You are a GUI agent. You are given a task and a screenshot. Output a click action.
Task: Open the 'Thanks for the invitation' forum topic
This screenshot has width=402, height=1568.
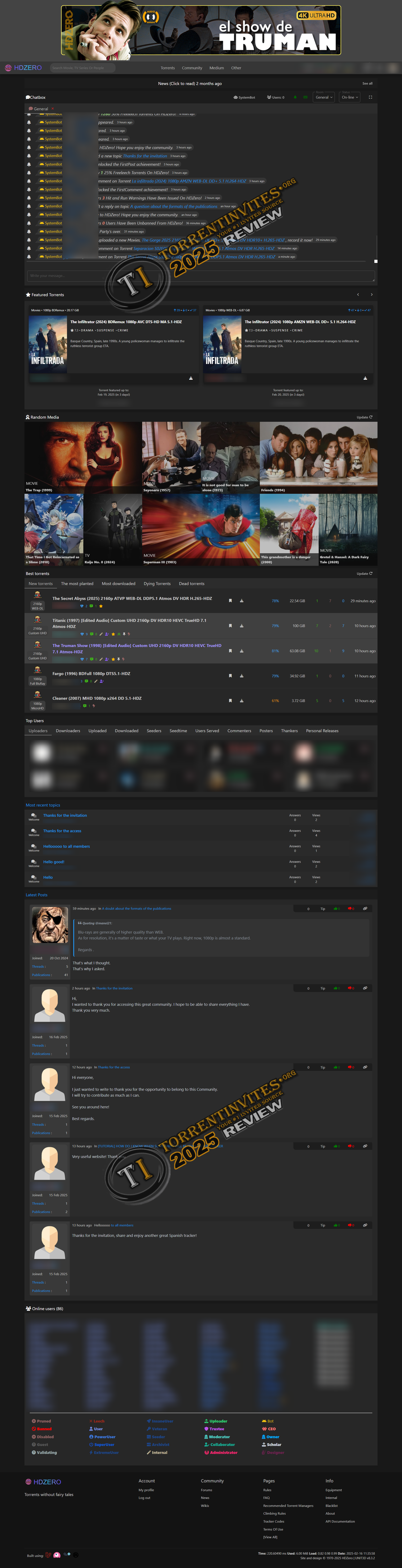pos(65,816)
